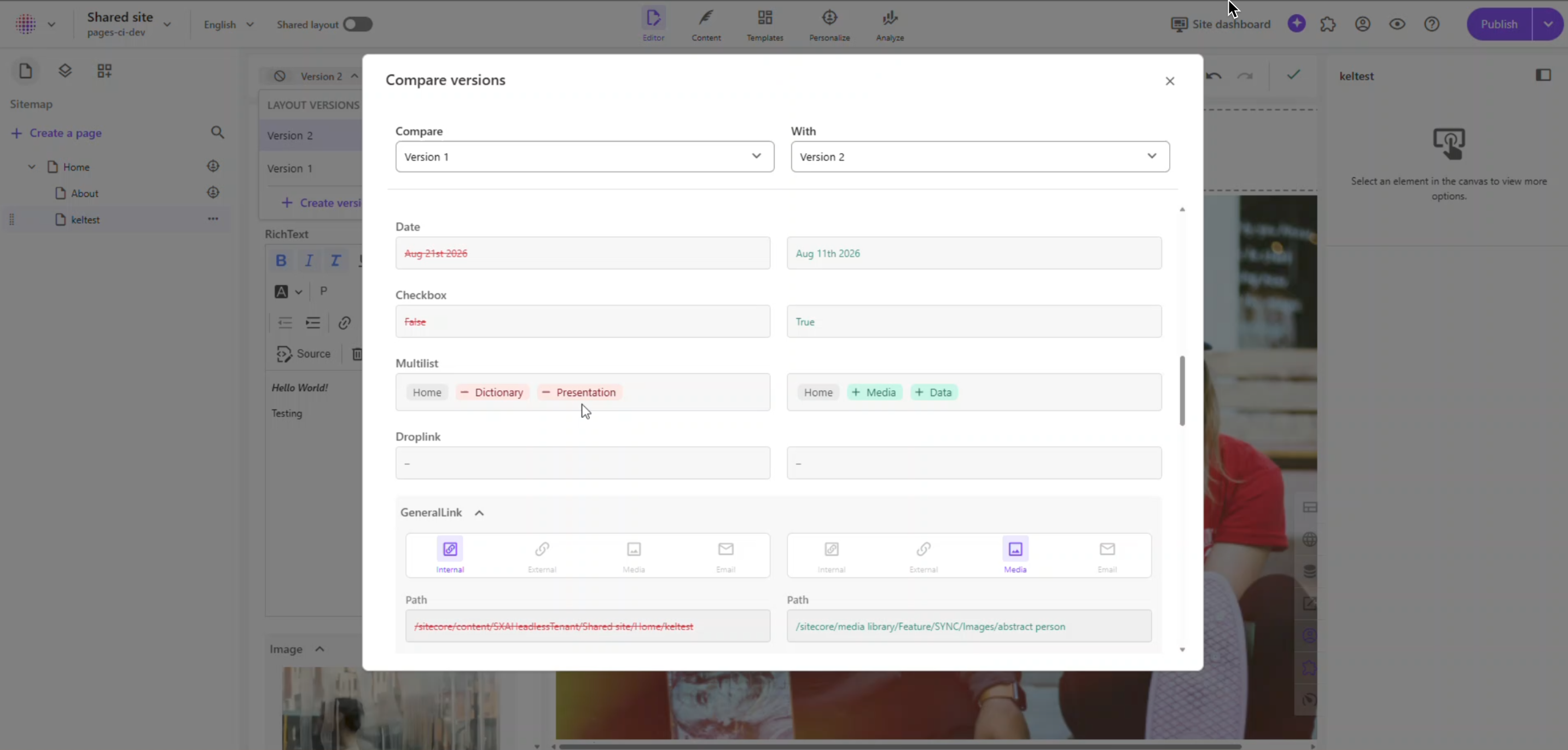Viewport: 1568px width, 750px height.
Task: Select the Layers icon in left panel
Action: click(x=65, y=71)
